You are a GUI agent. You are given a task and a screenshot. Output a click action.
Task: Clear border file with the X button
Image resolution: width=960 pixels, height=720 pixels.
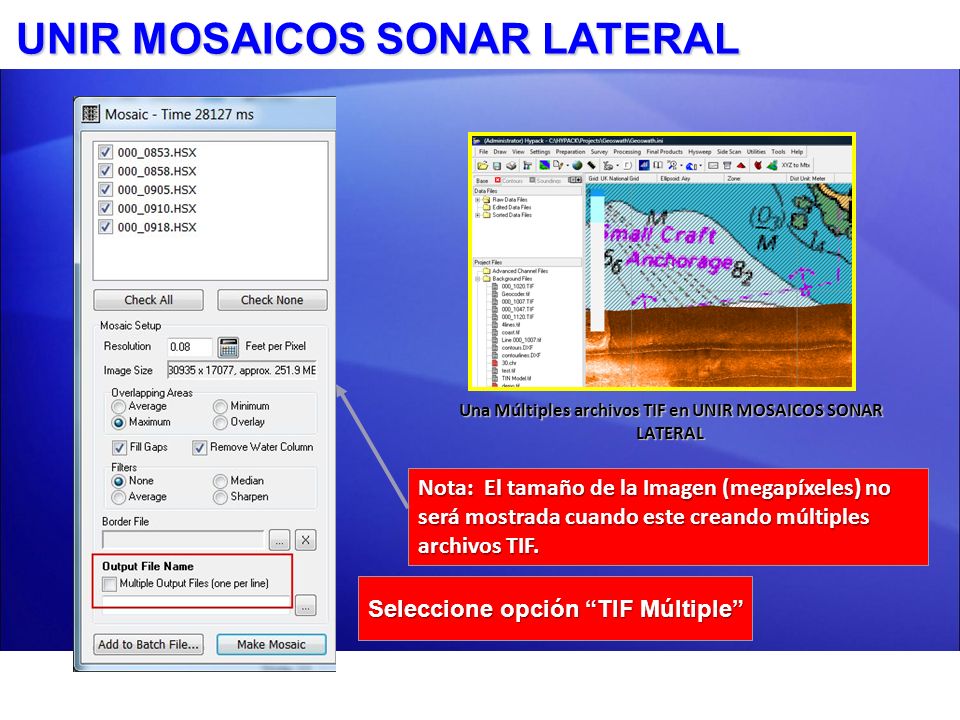click(305, 540)
